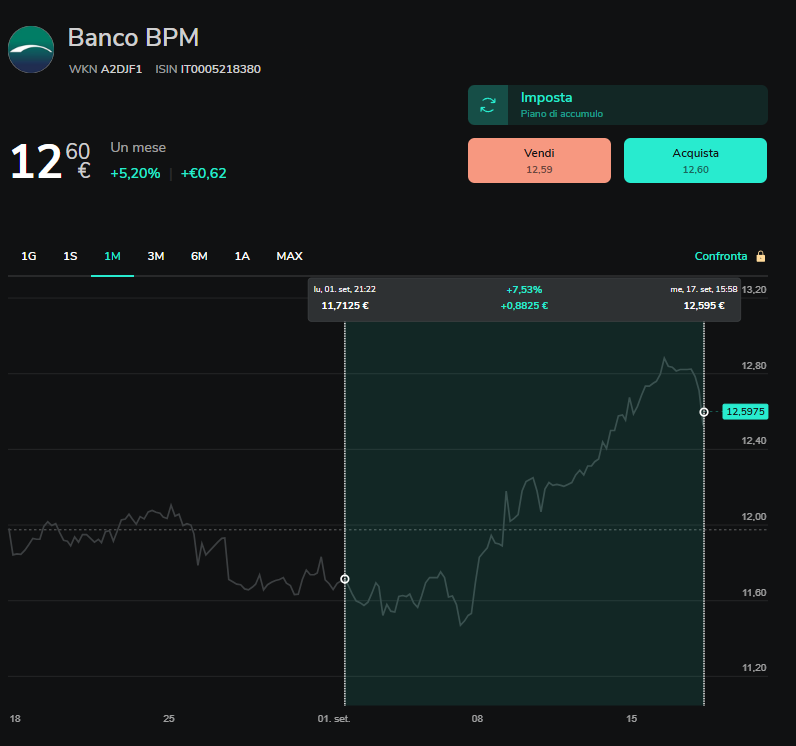Screen dimensions: 796x746
Task: Click the 12,5975 current price tag
Action: [x=745, y=412]
